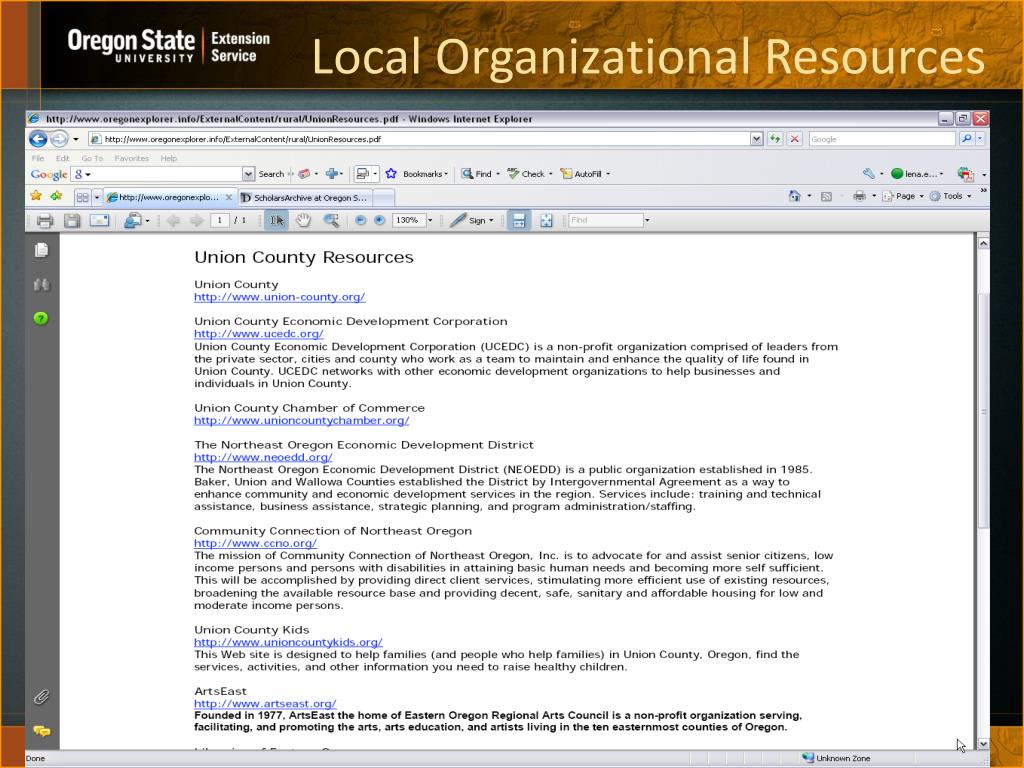Expand the address bar URL history dropdown

[756, 139]
